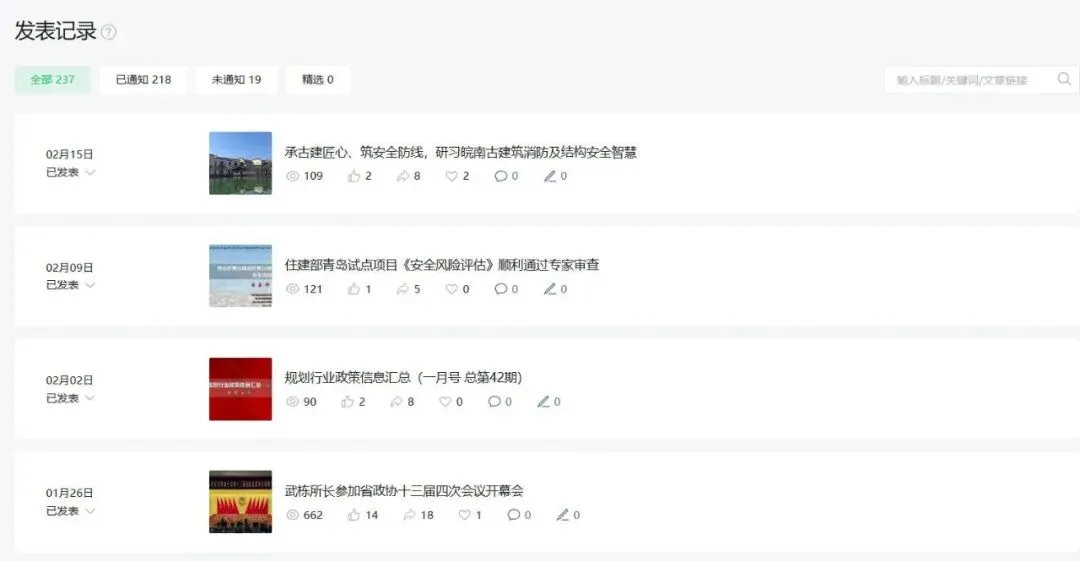Switch to the 已通知 218 tab

pos(143,80)
